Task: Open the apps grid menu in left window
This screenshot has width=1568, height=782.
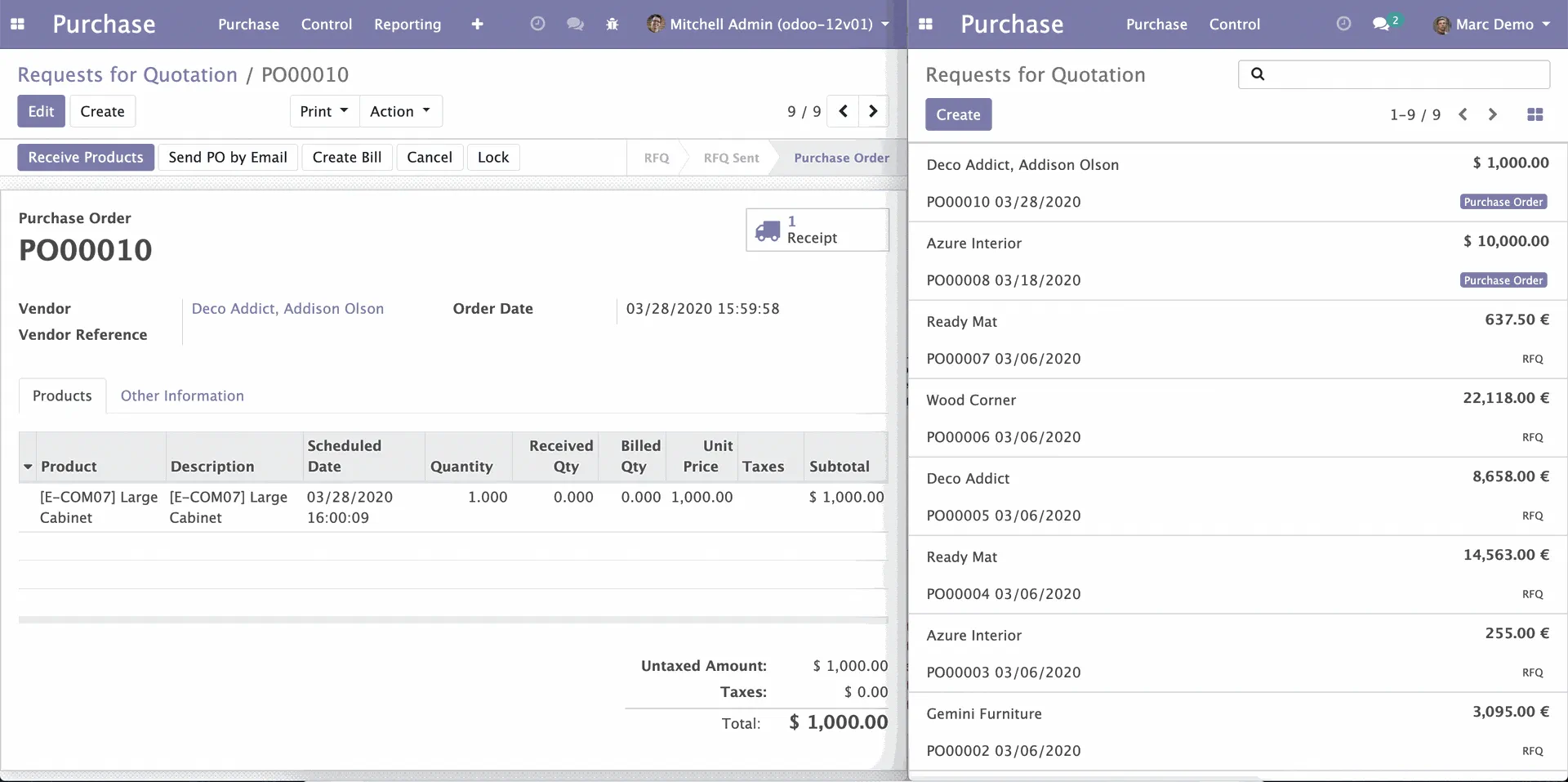Action: [x=17, y=25]
